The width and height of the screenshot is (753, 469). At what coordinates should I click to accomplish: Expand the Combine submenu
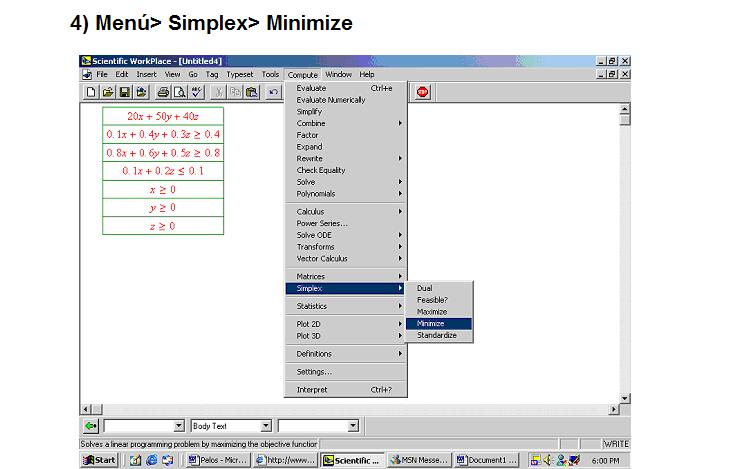(346, 123)
